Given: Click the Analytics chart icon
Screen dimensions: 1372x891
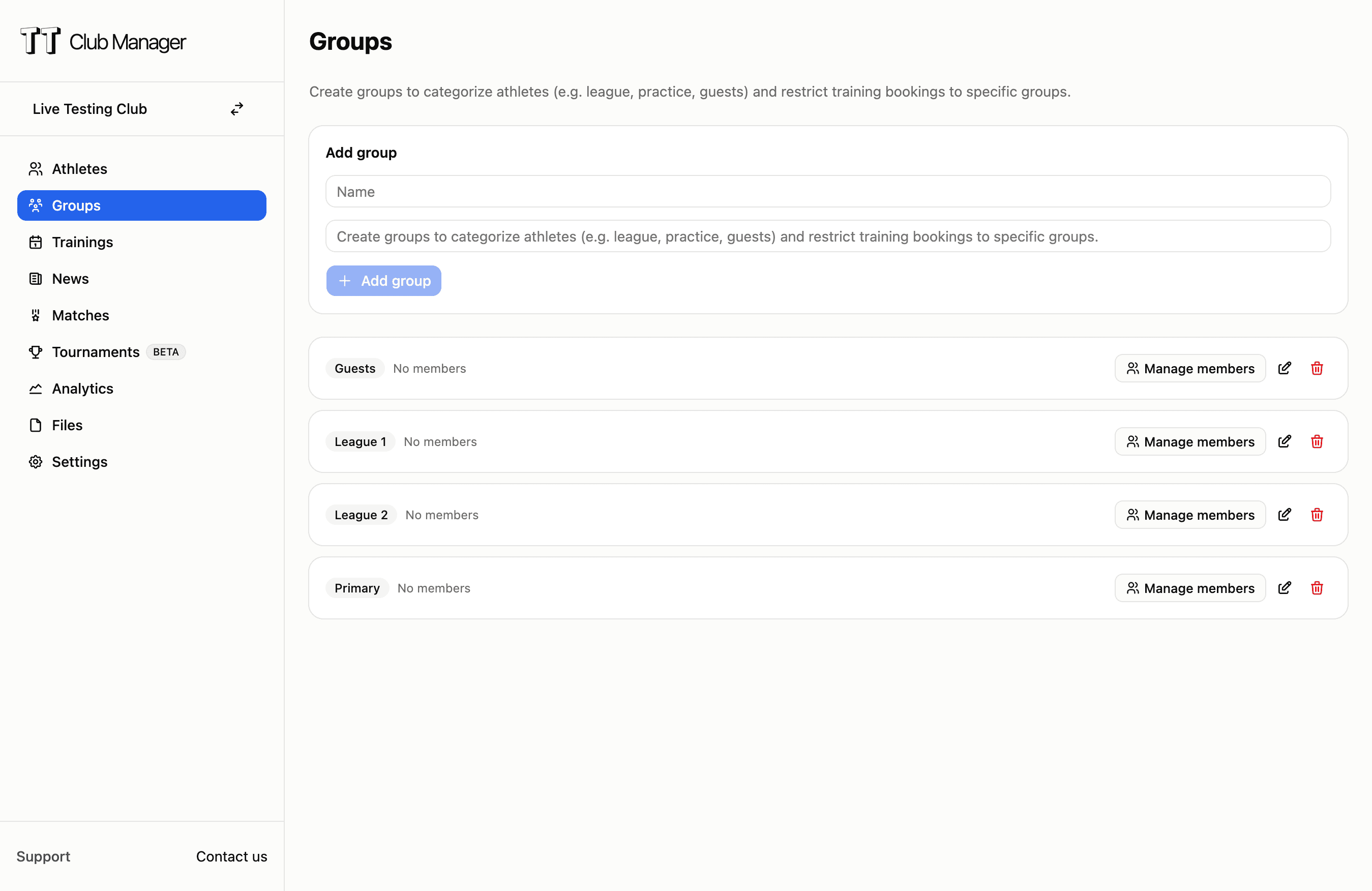Looking at the screenshot, I should pyautogui.click(x=36, y=389).
